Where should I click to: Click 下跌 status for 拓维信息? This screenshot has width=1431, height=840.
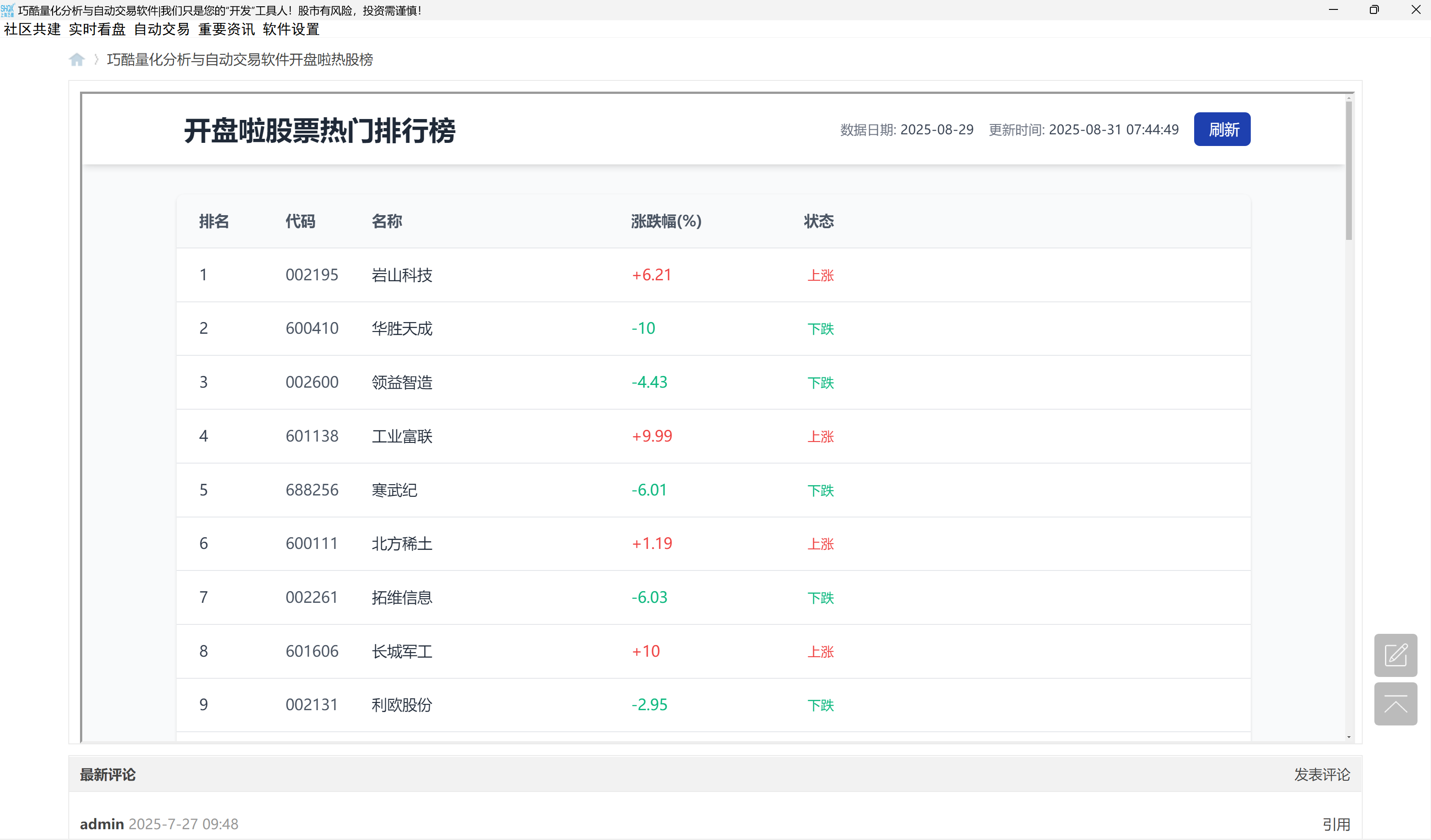tap(821, 598)
